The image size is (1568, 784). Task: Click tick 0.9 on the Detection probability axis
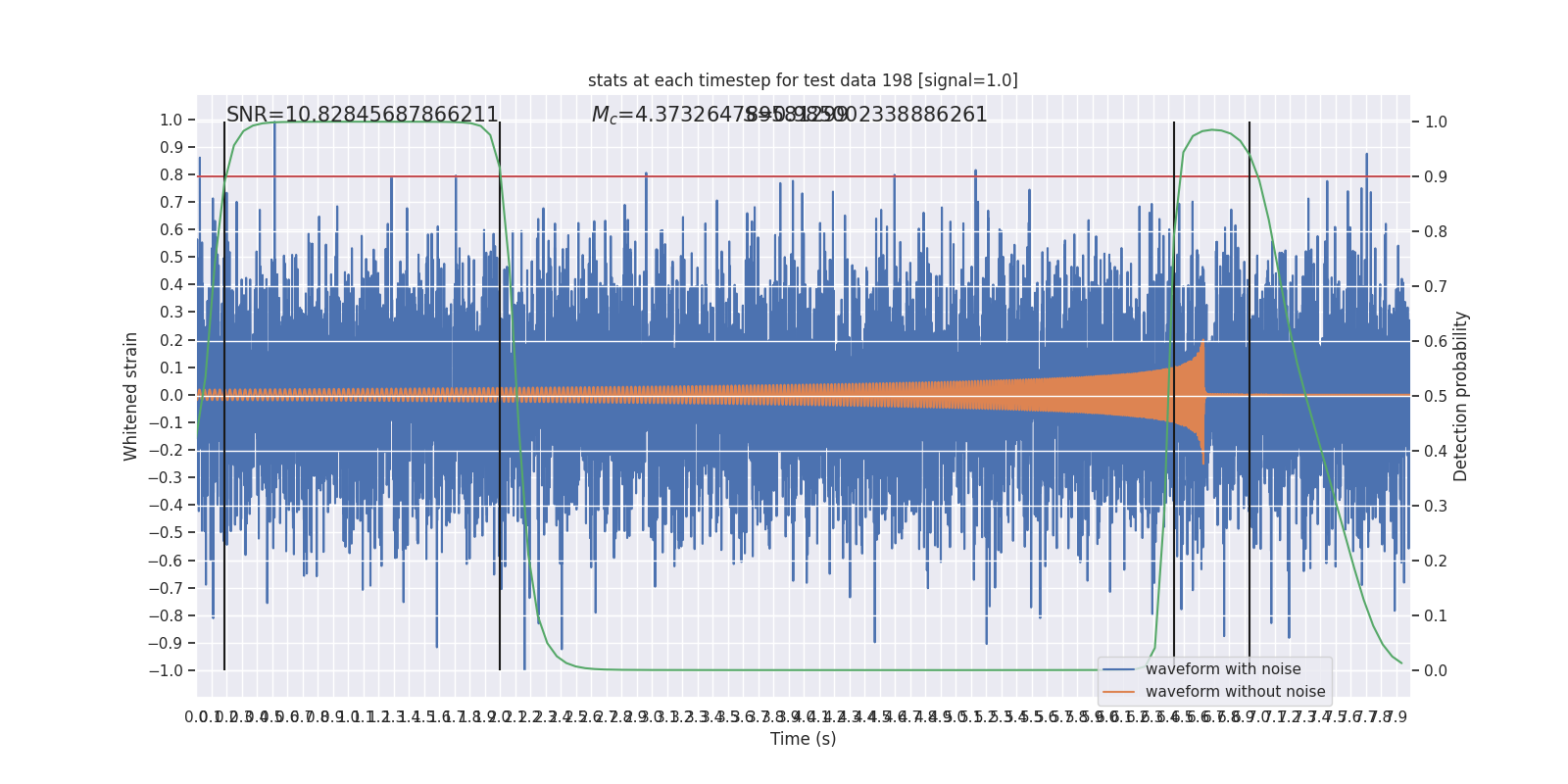point(1436,177)
